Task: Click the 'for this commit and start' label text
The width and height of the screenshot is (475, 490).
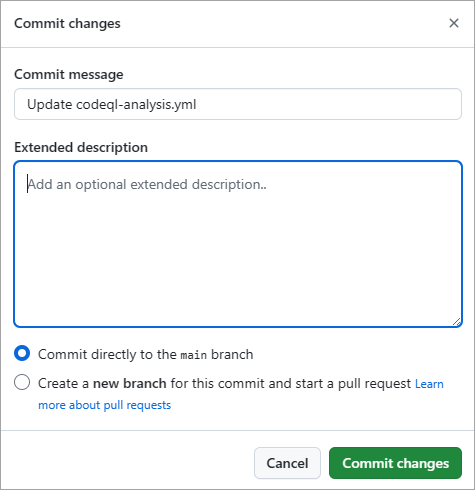Action: tap(246, 383)
